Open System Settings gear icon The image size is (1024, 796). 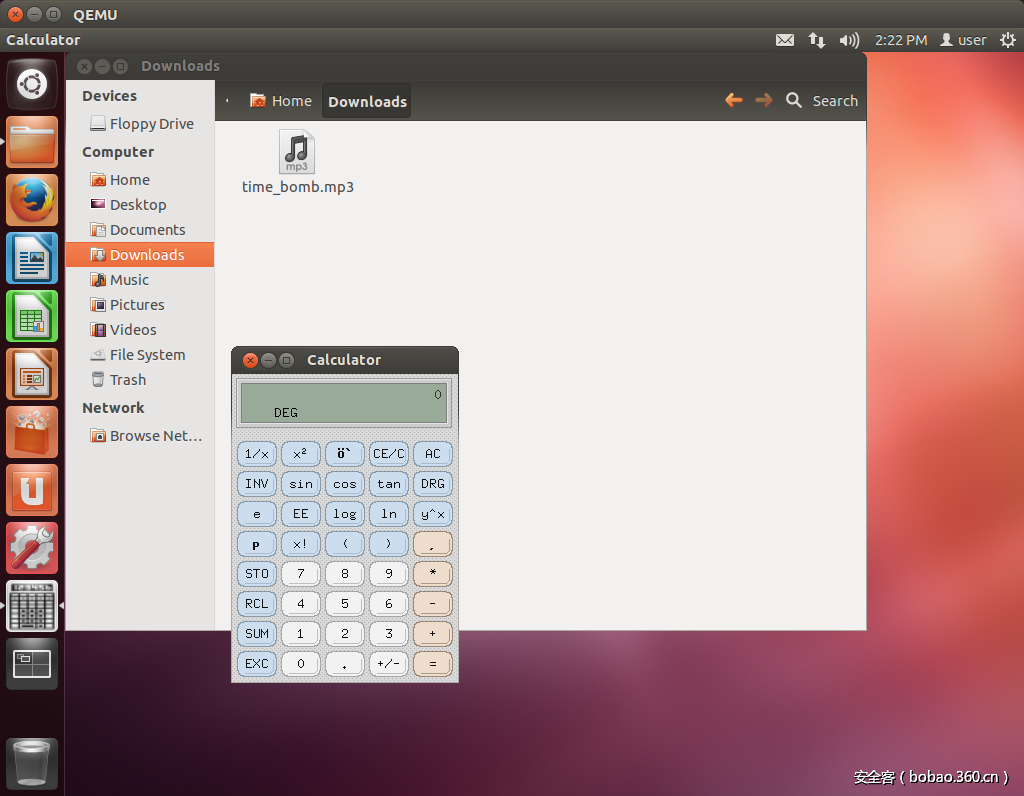tap(33, 548)
